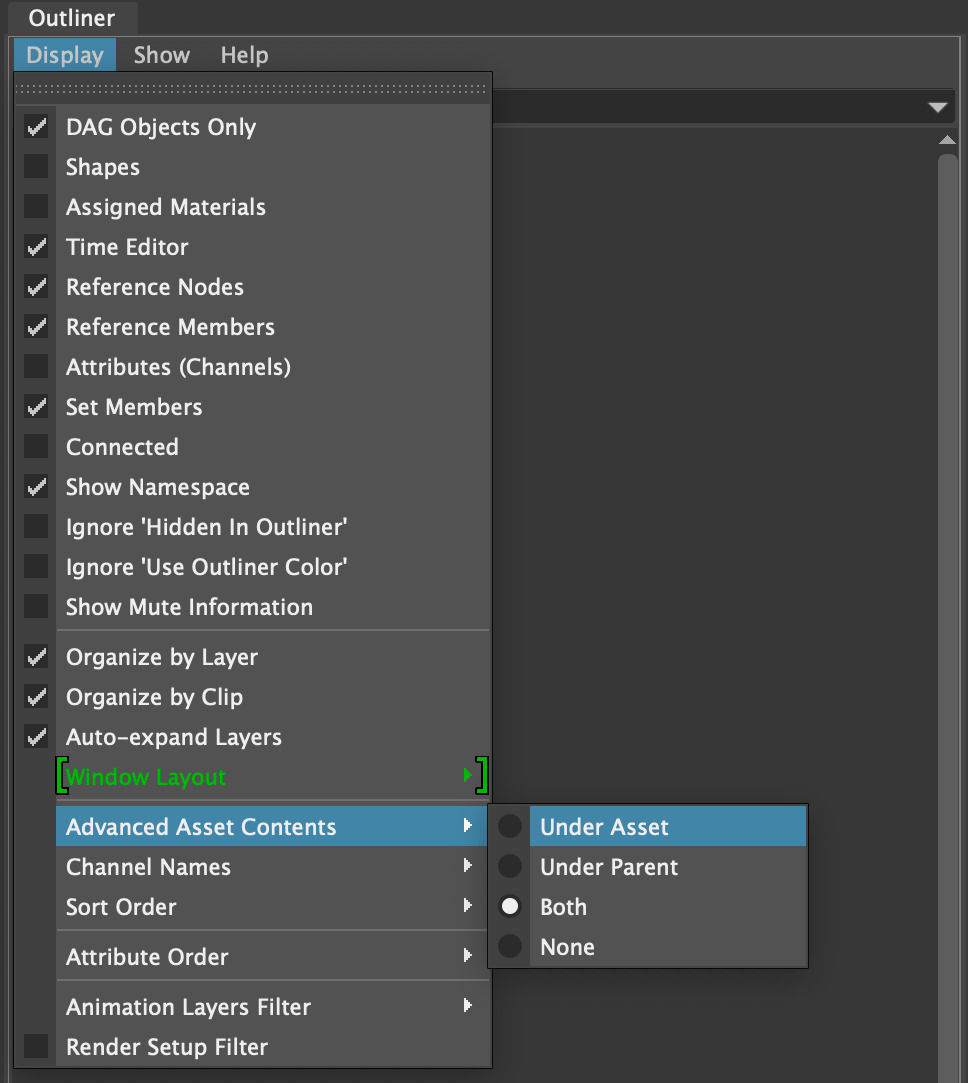
Task: Open the Animation Layers Filter submenu
Action: 272,1006
